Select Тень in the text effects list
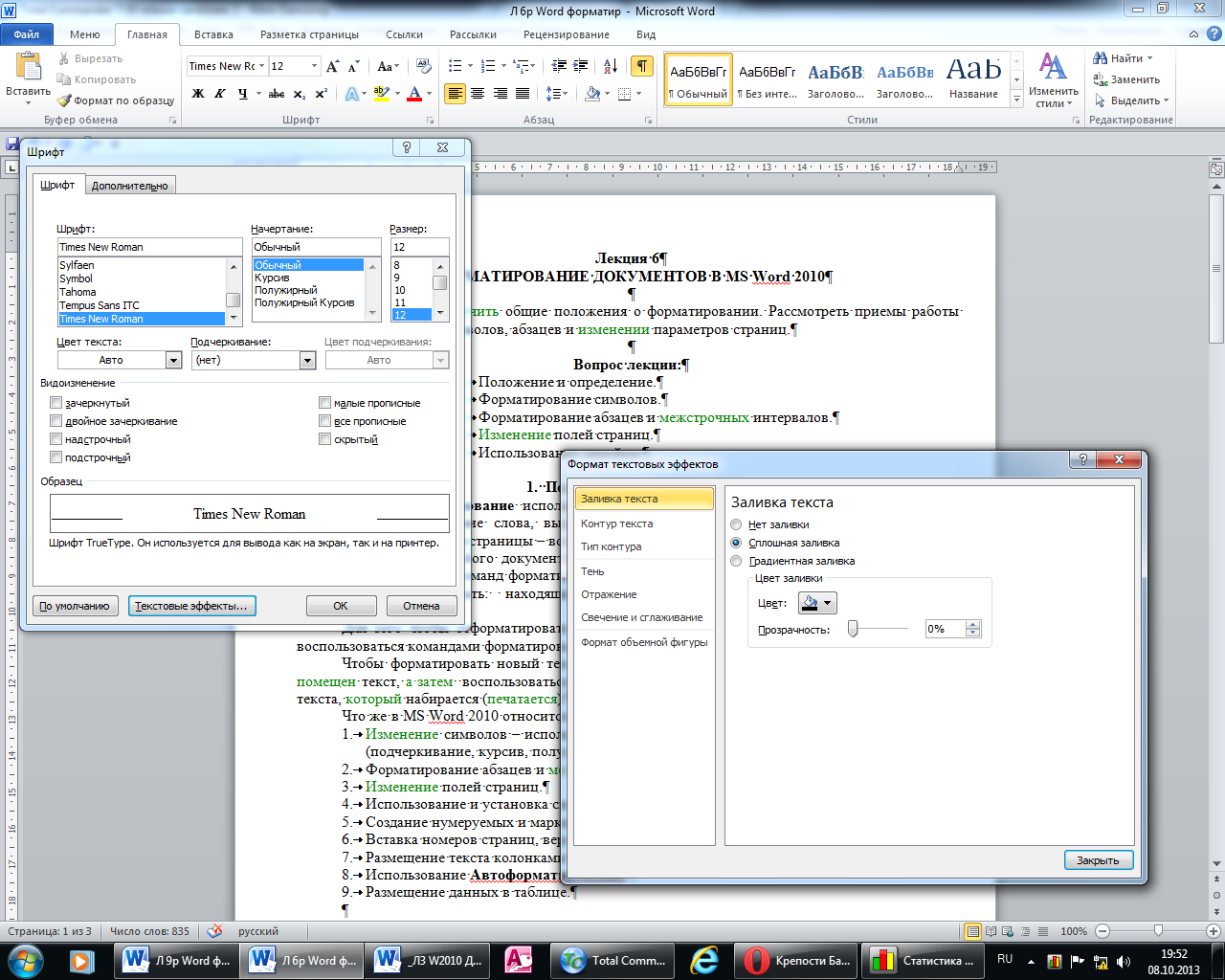The width and height of the screenshot is (1225, 980). point(645,571)
